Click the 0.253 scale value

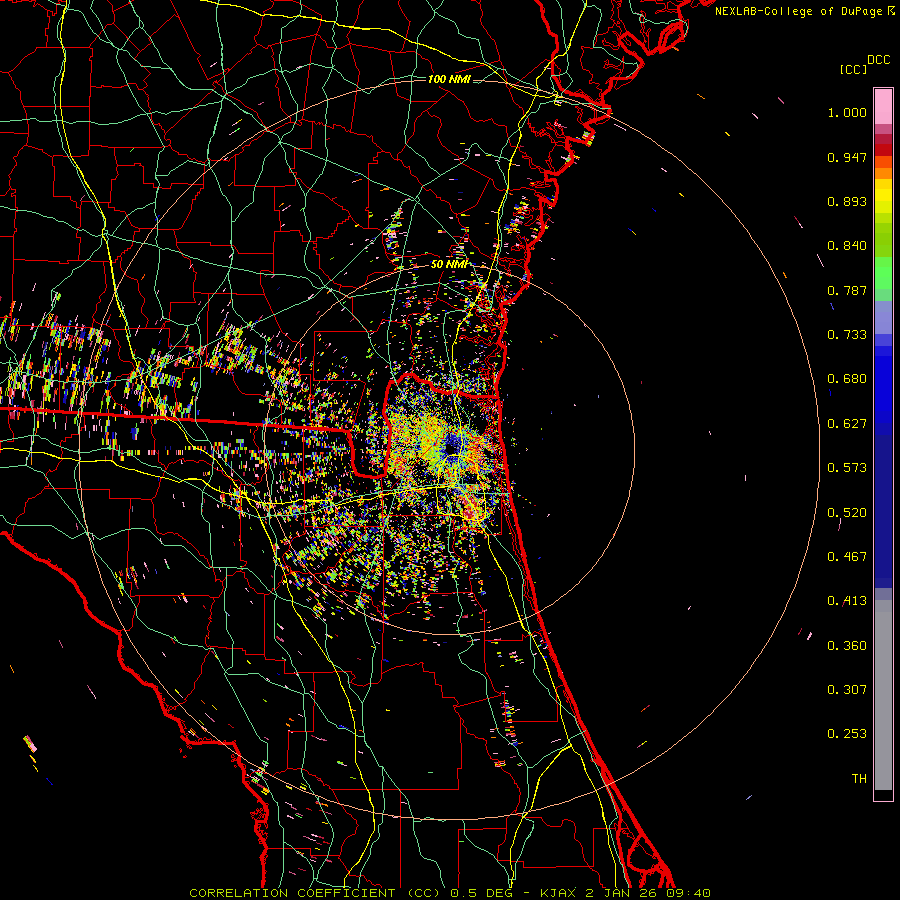coord(847,734)
